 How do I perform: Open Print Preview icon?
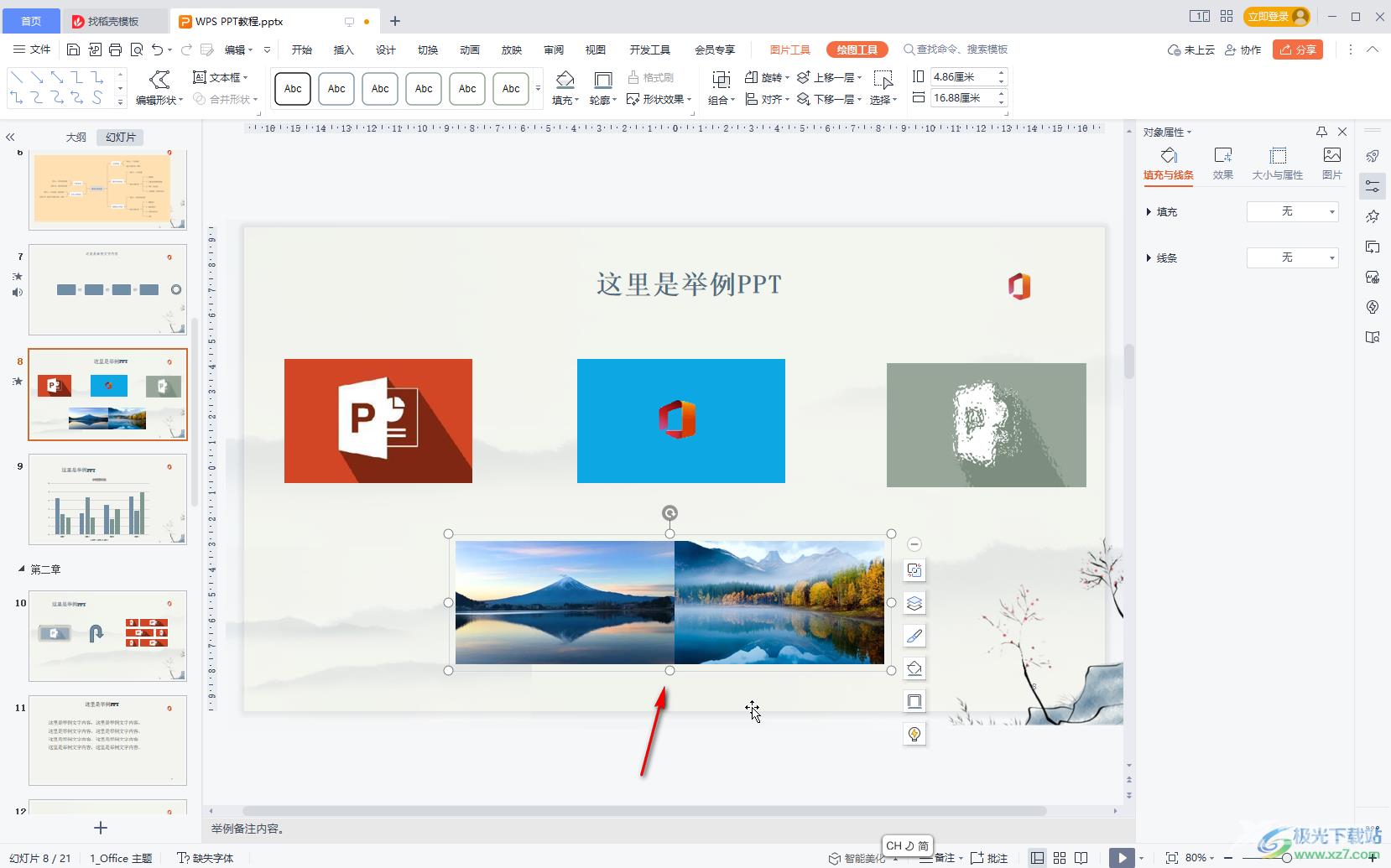pos(137,49)
